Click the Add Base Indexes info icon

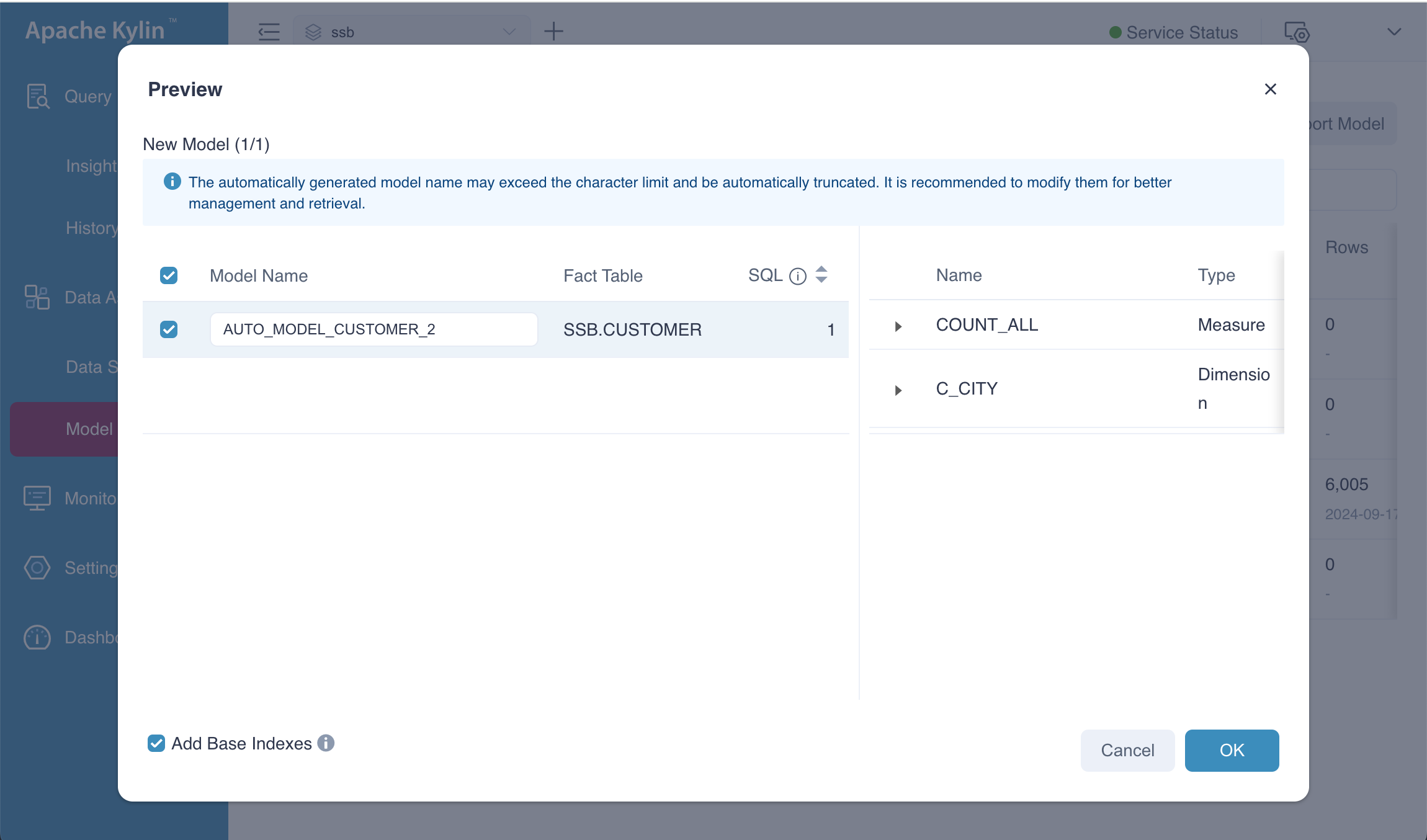[x=326, y=743]
